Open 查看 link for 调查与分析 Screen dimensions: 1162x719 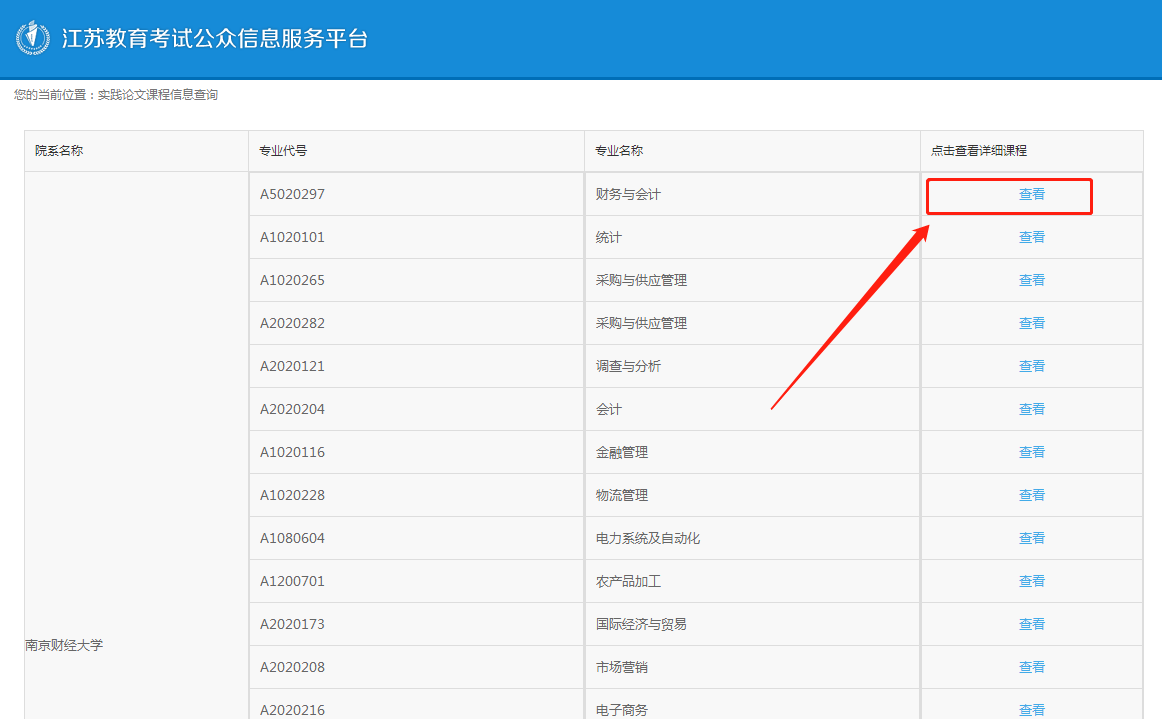click(x=1031, y=367)
